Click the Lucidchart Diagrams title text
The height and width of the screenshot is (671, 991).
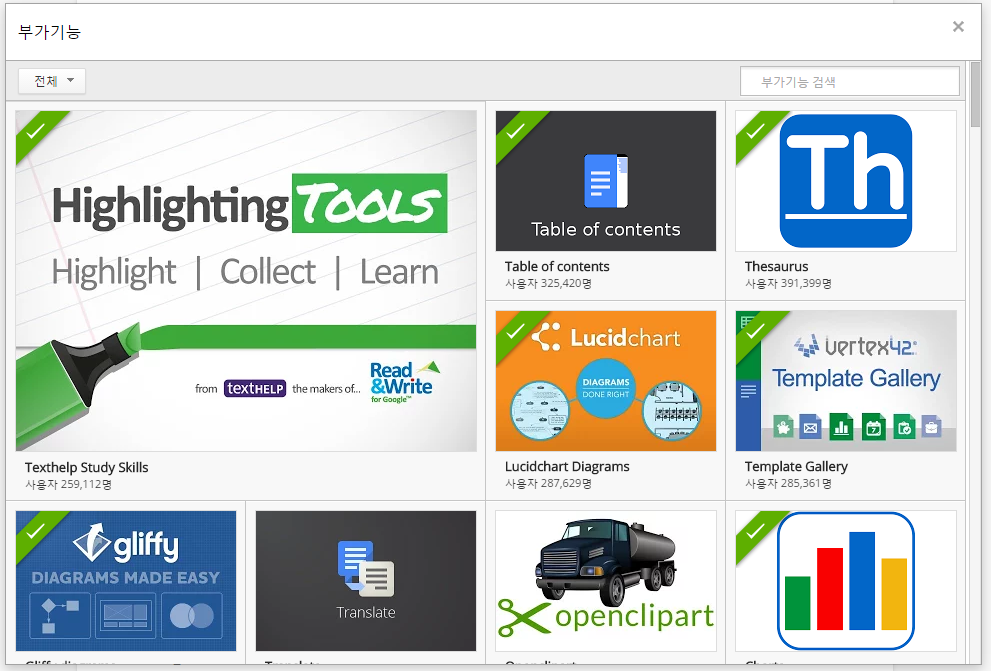point(567,466)
